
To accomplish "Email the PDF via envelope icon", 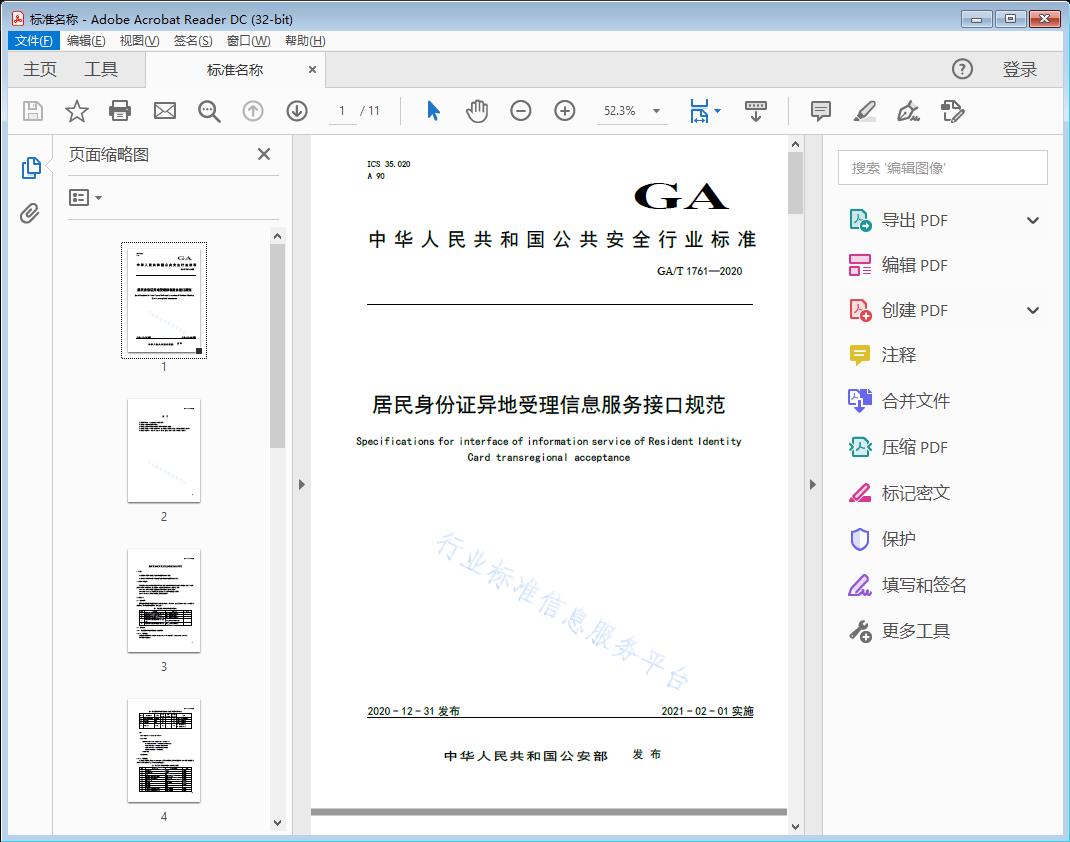I will [164, 111].
